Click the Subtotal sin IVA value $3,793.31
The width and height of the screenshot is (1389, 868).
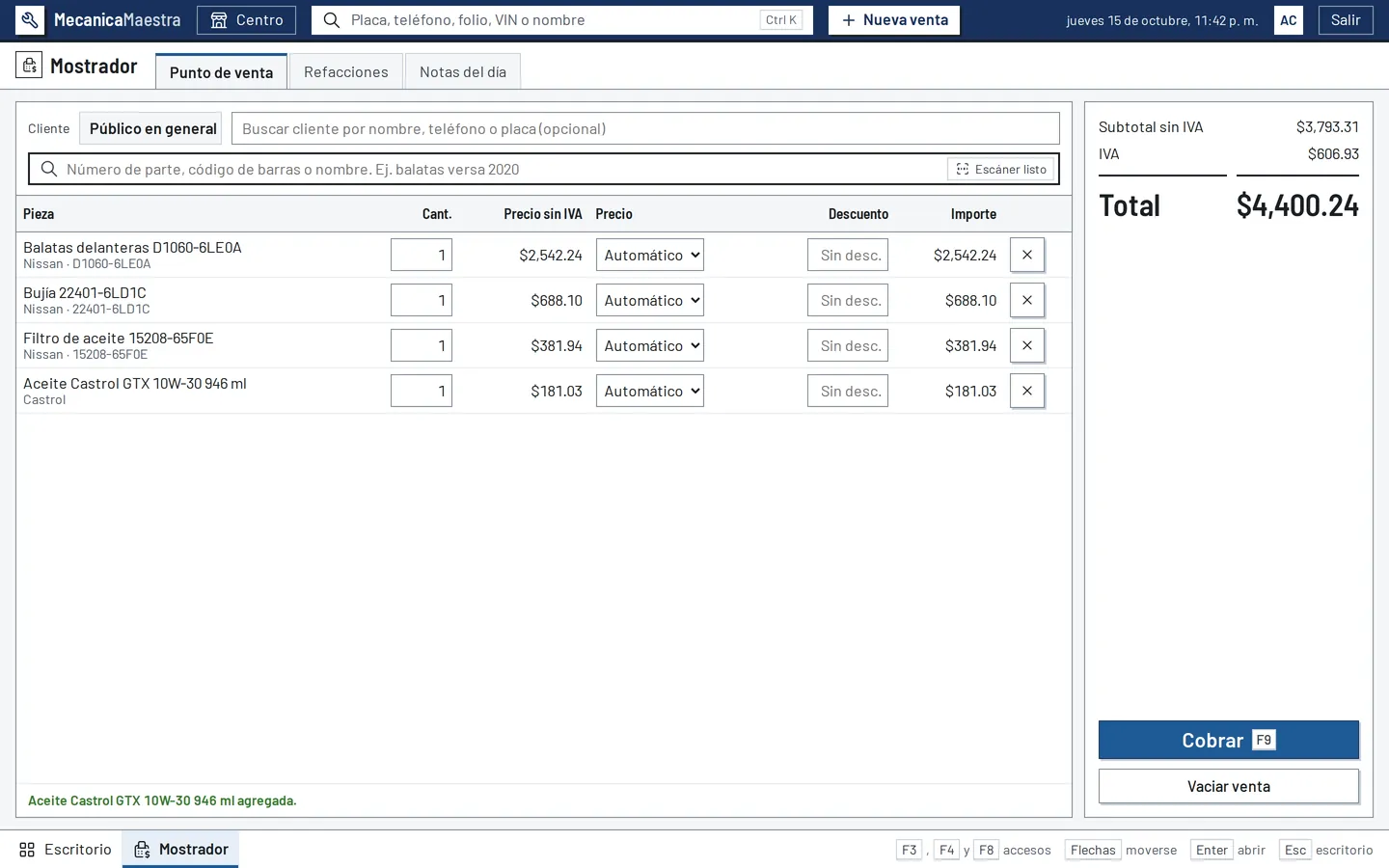point(1327,127)
